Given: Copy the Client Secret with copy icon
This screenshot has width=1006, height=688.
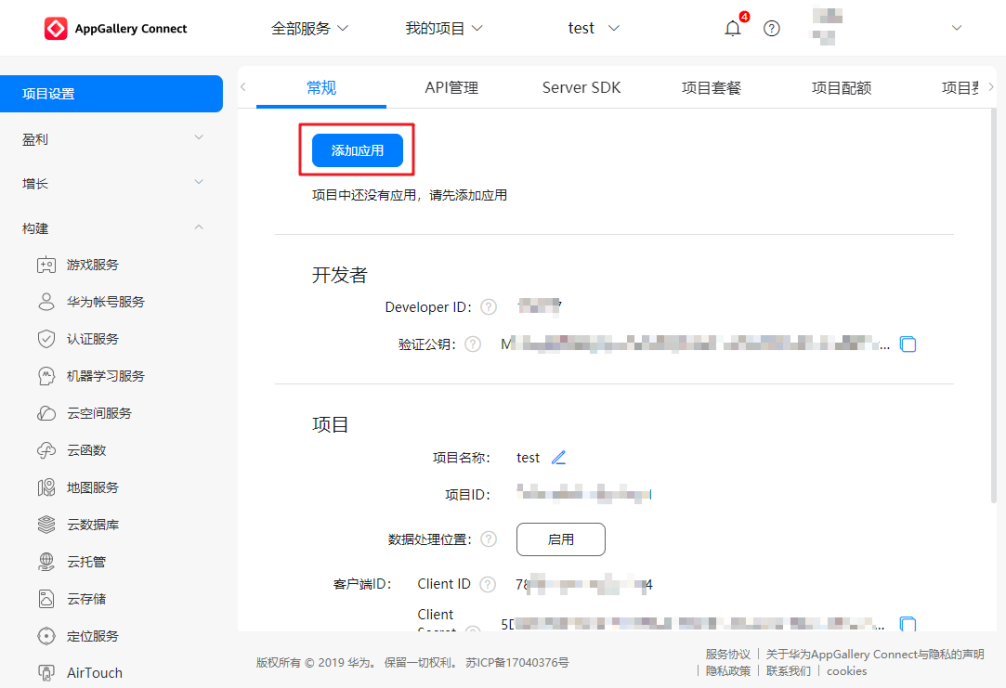Looking at the screenshot, I should coord(908,623).
